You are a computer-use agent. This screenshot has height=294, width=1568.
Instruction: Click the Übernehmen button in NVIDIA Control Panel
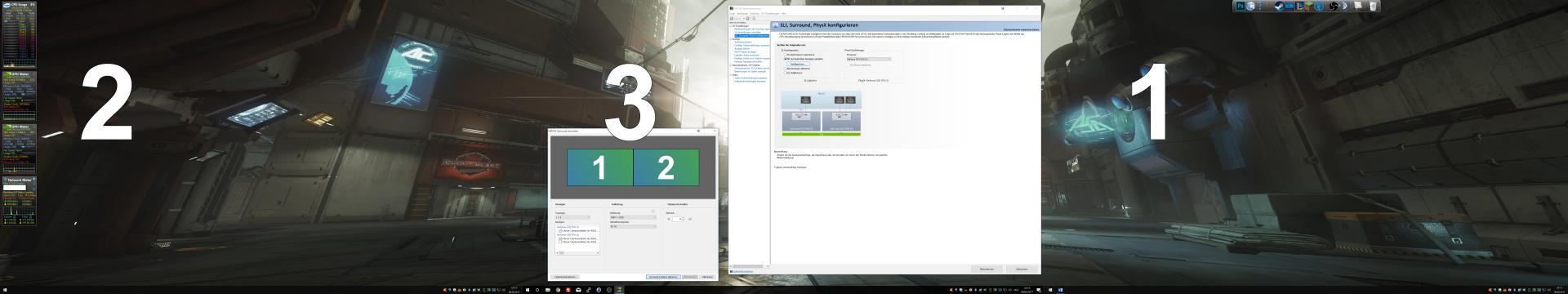[x=987, y=269]
